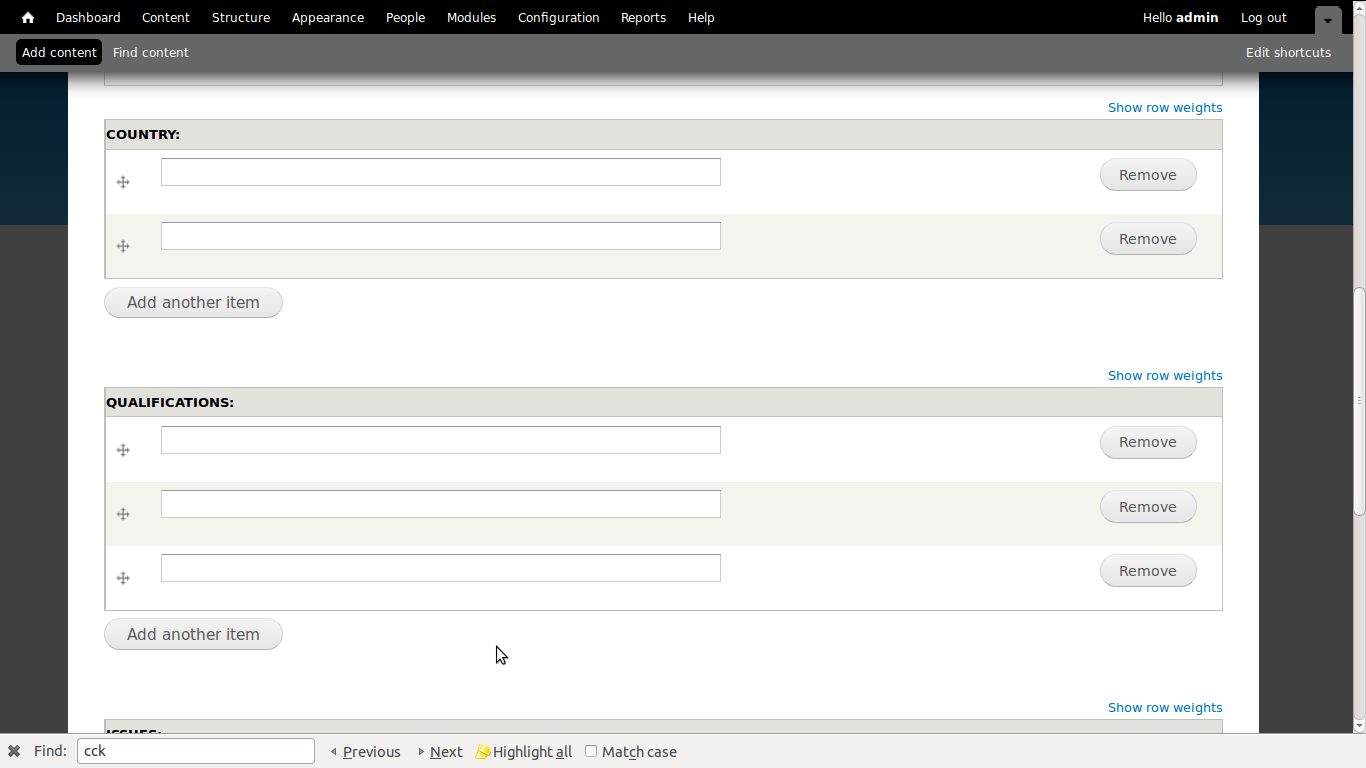1366x768 pixels.
Task: Click Add content shortcut
Action: point(59,52)
